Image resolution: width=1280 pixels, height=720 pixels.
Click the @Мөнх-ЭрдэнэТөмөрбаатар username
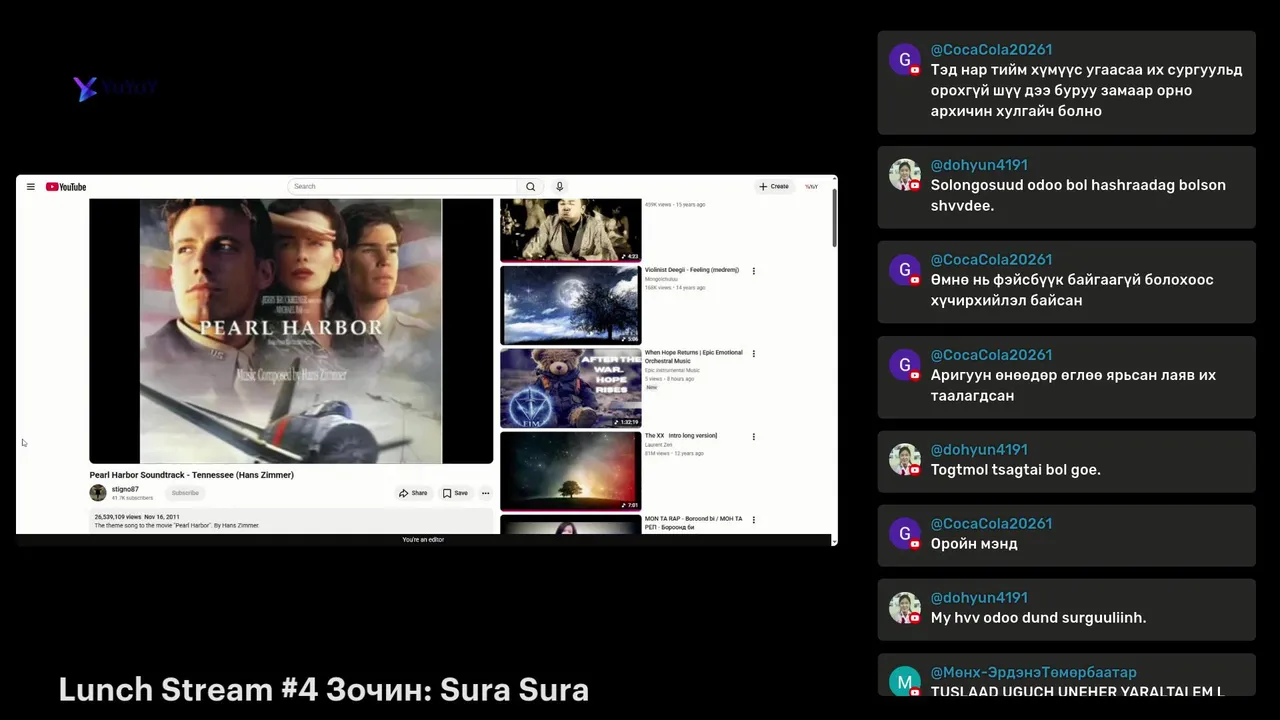coord(1034,673)
